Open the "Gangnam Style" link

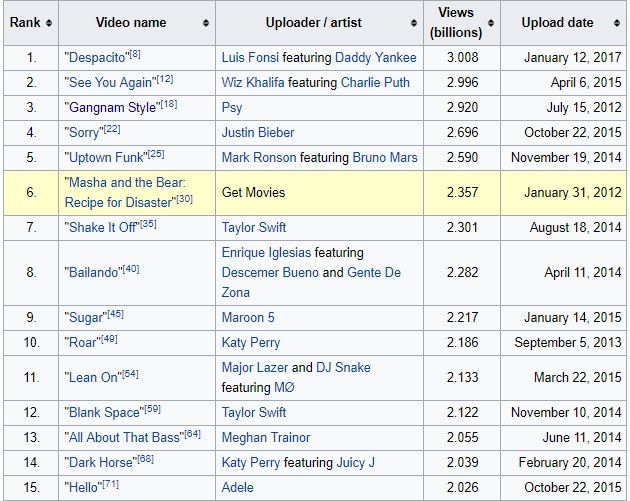coord(112,108)
